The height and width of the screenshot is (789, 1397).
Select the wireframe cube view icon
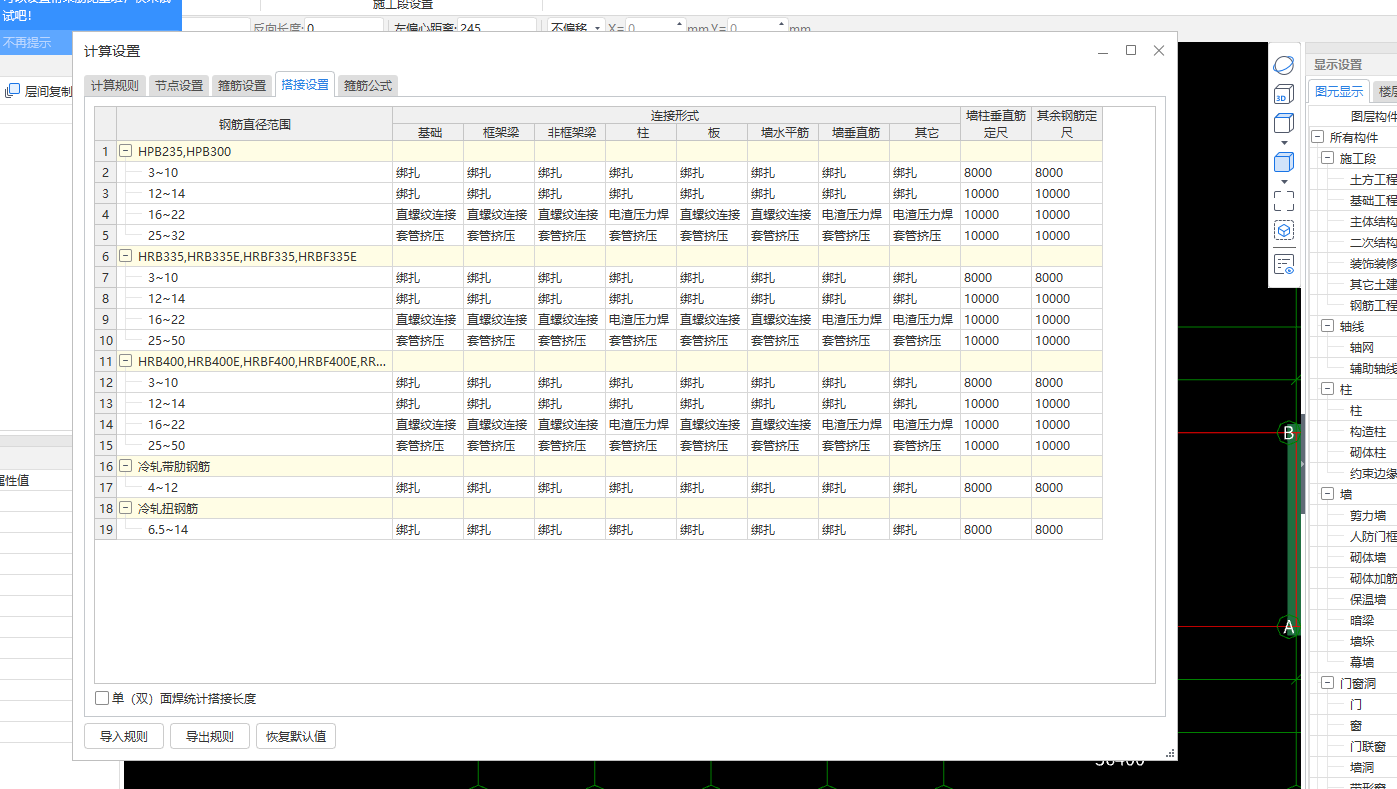[x=1284, y=124]
